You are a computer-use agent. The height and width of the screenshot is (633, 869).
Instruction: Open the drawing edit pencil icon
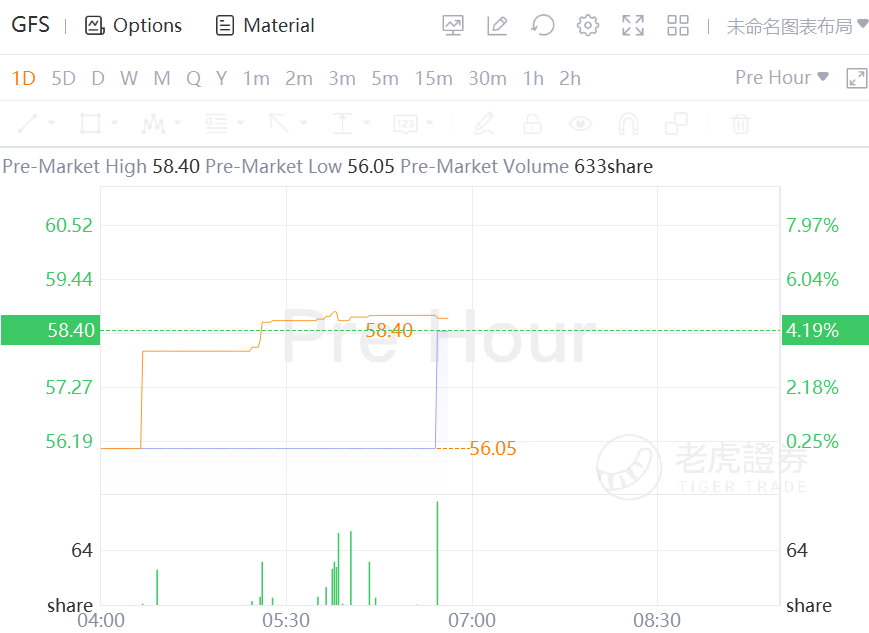(x=497, y=26)
